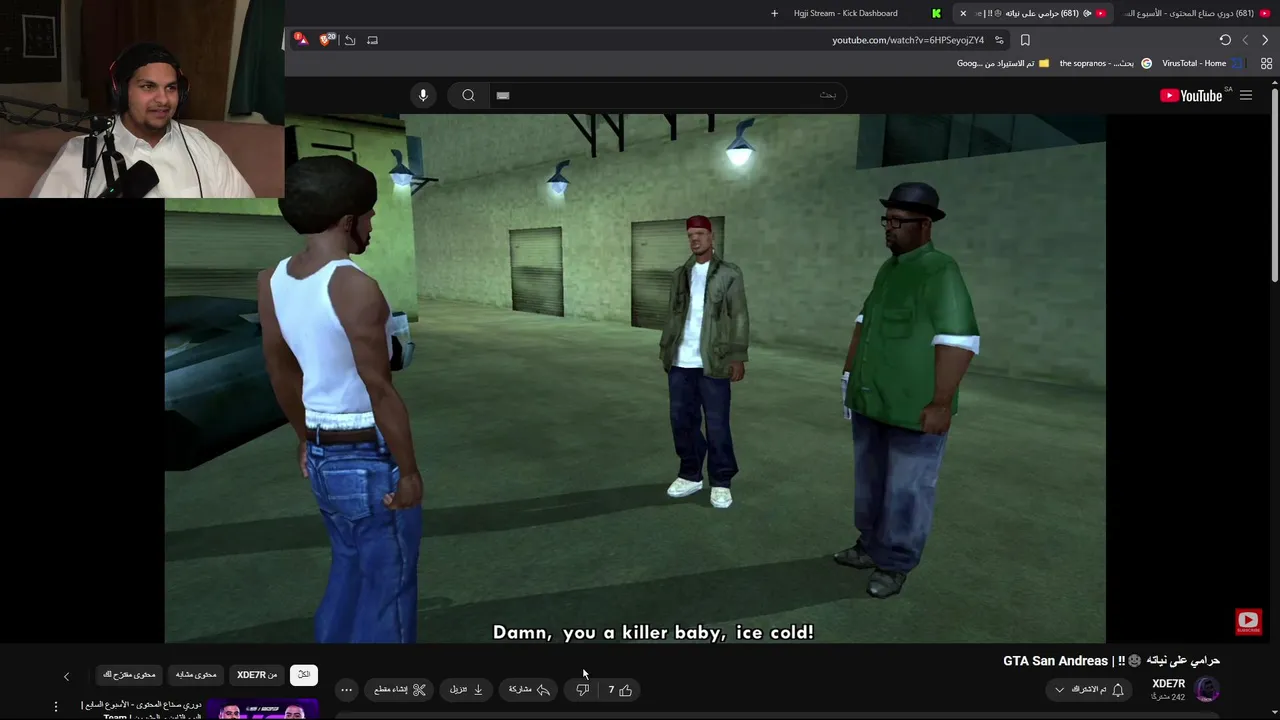Open the XDE7R channel name link

click(1168, 684)
